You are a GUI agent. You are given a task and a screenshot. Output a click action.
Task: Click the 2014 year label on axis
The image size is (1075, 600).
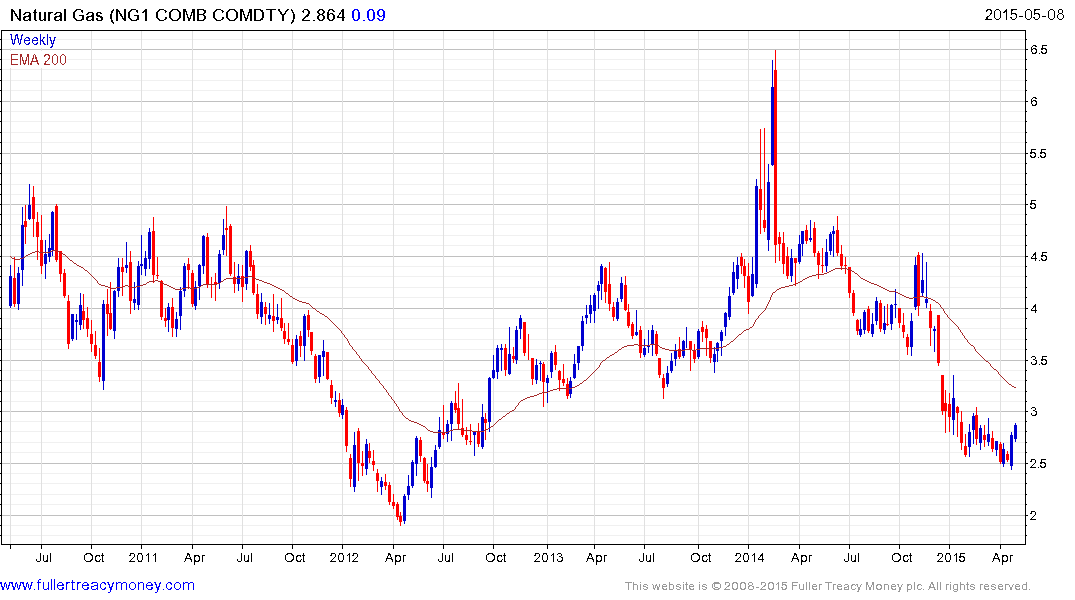(x=749, y=557)
